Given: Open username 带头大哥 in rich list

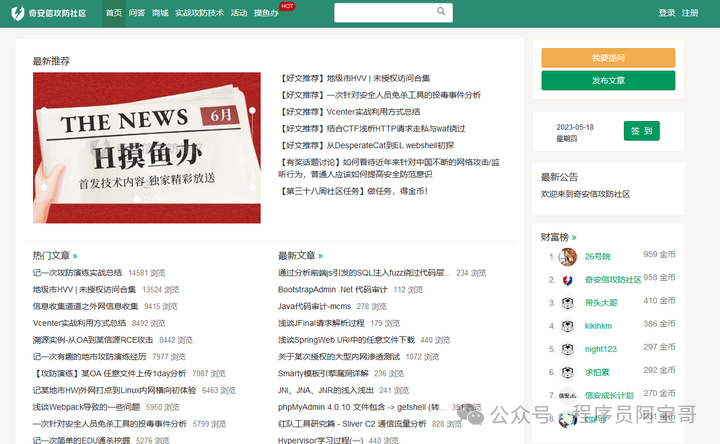Looking at the screenshot, I should pyautogui.click(x=601, y=303).
